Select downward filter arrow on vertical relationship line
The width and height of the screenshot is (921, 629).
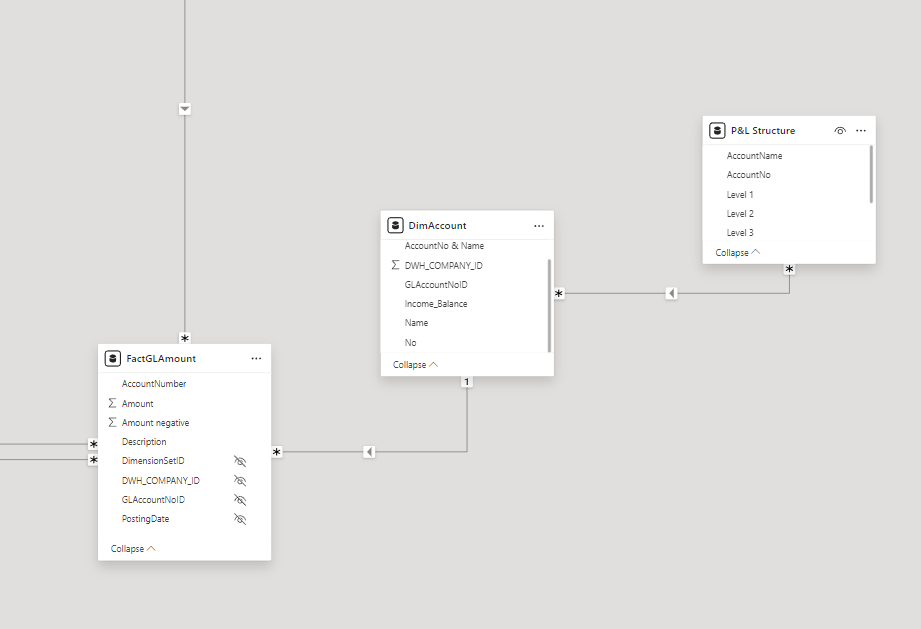(x=184, y=109)
